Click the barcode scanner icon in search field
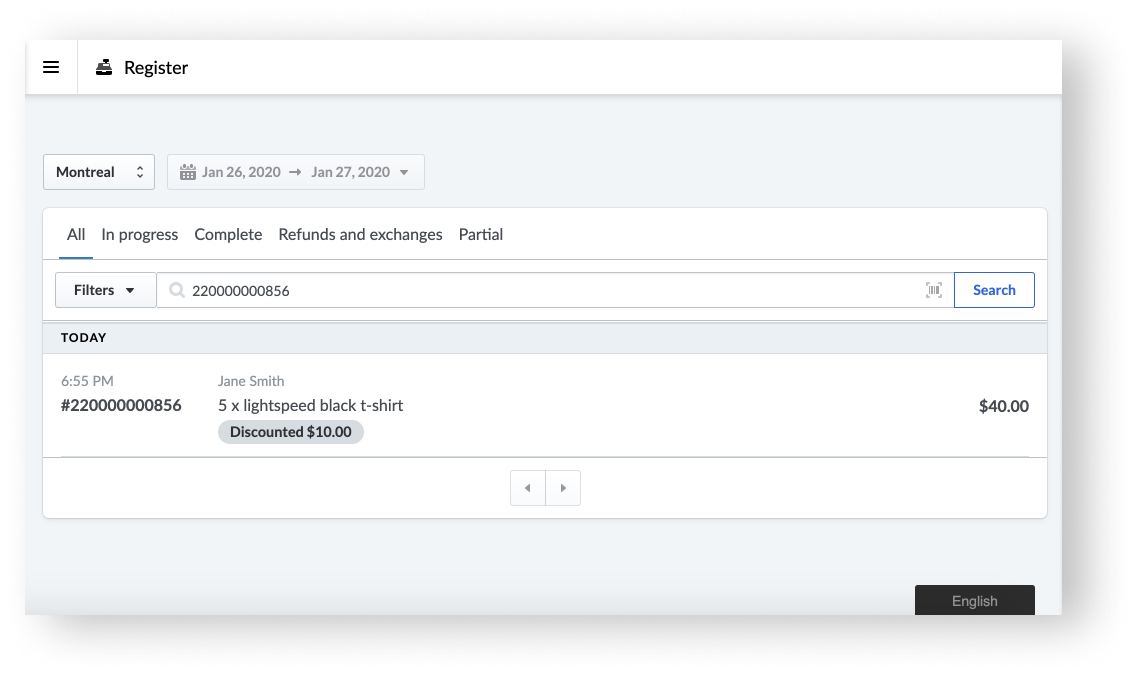This screenshot has width=1137, height=675. [x=934, y=290]
